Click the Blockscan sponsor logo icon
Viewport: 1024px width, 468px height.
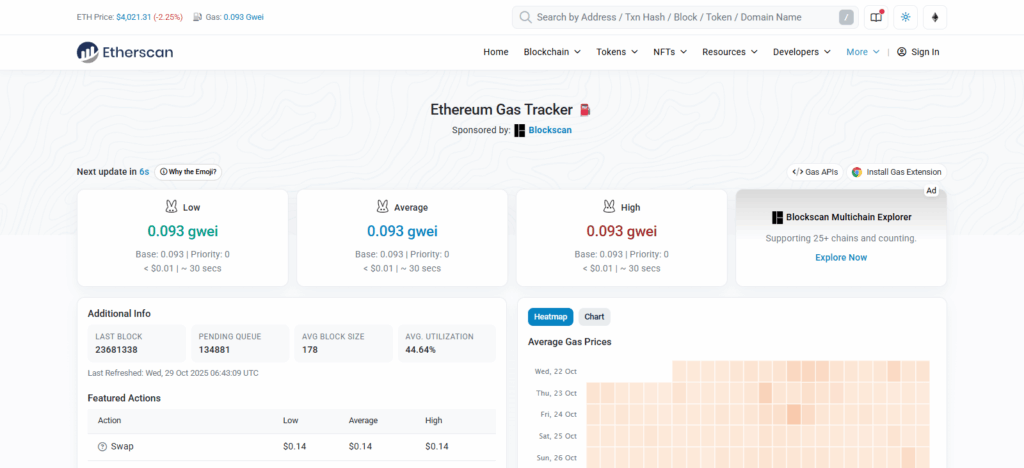[x=519, y=130]
